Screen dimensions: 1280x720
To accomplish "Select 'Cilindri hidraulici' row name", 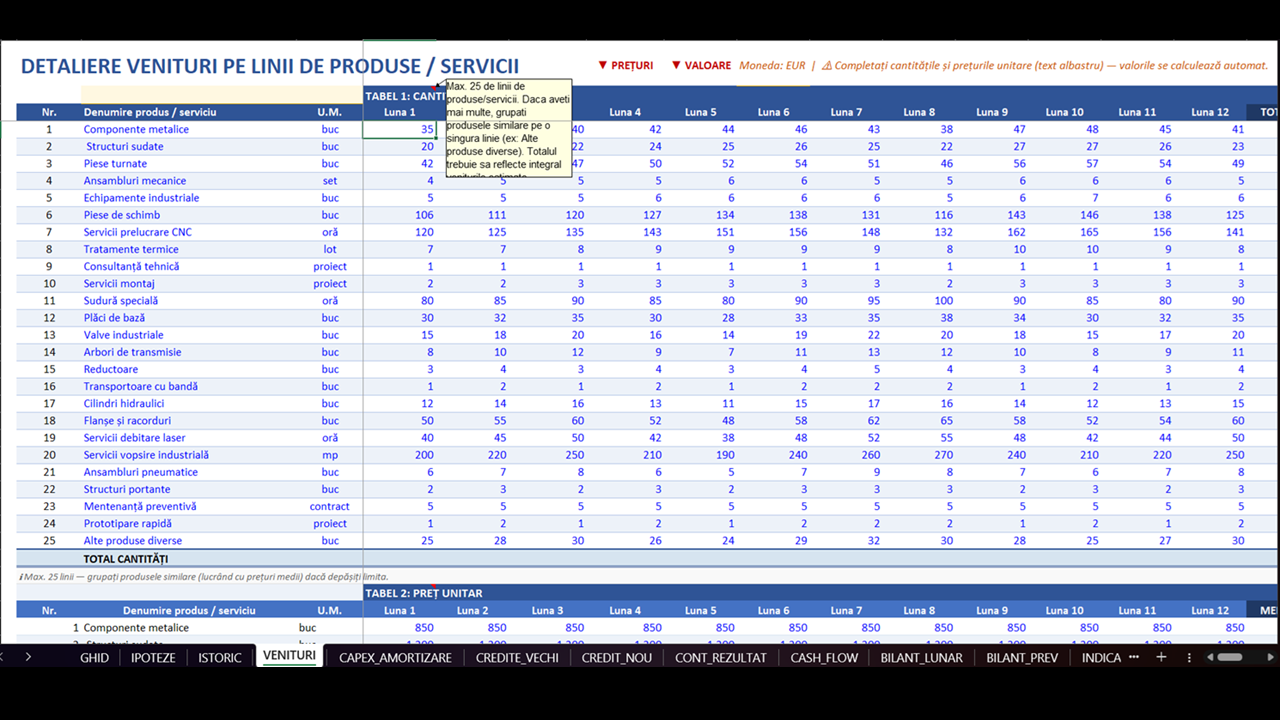I will point(124,403).
